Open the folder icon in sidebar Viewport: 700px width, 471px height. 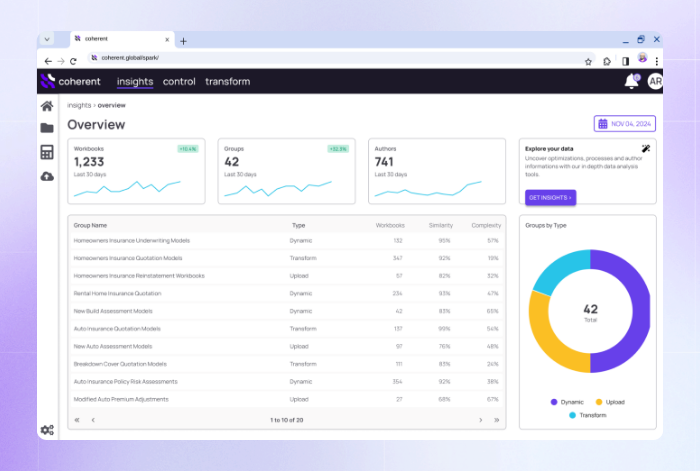click(47, 128)
